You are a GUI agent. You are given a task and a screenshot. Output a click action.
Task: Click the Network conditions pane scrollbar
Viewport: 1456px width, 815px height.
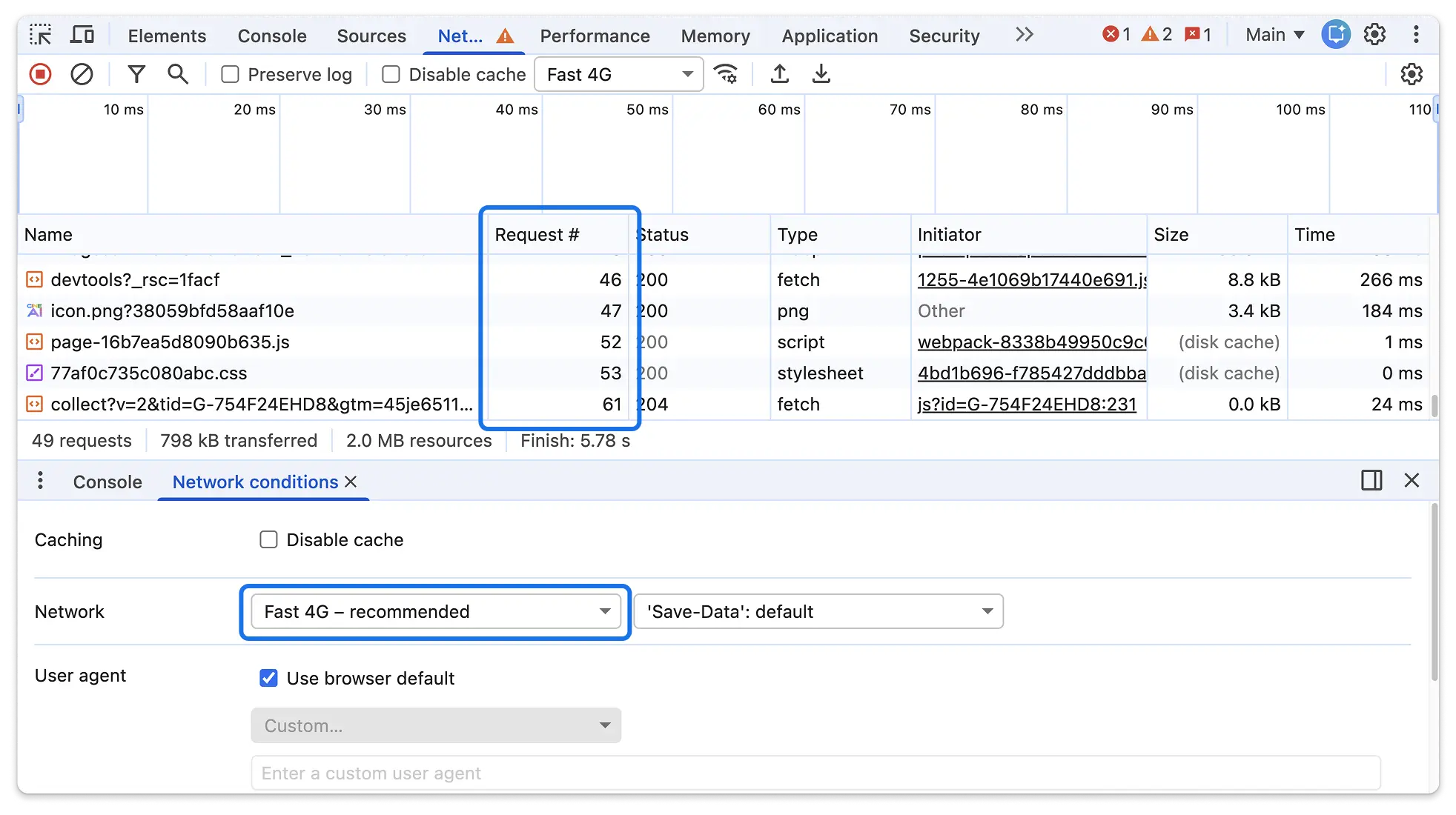(x=1435, y=593)
